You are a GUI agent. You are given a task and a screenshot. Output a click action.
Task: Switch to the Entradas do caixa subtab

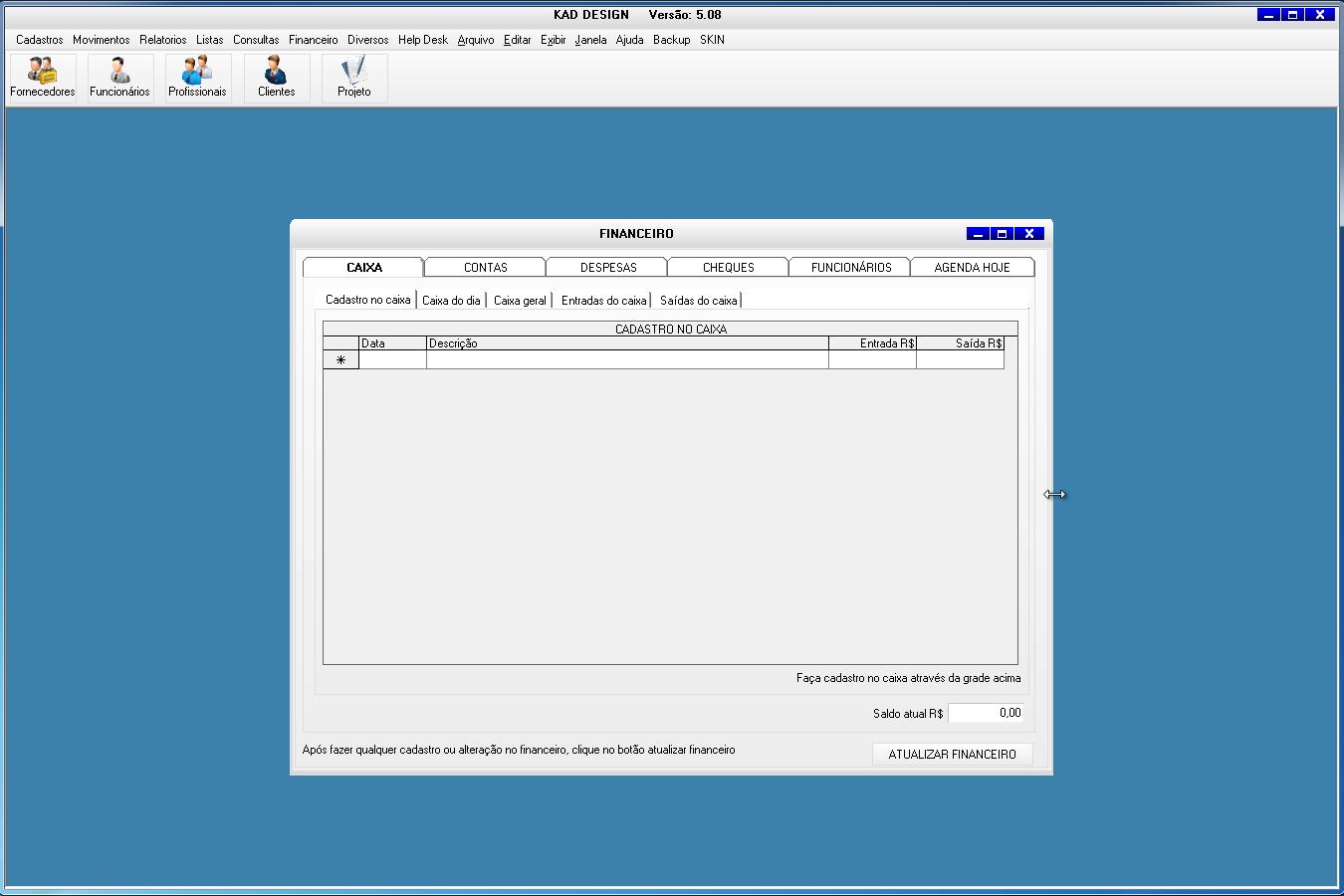603,300
